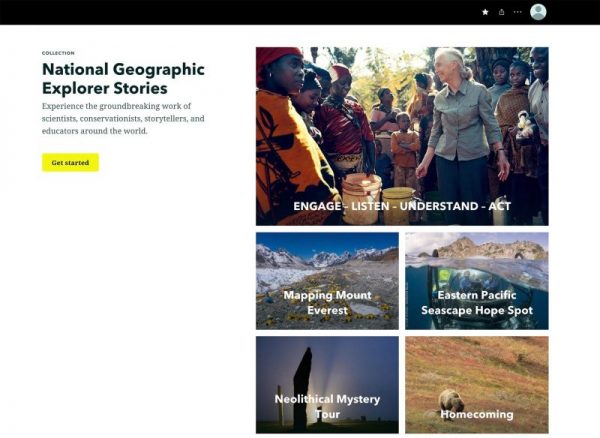This screenshot has width=600, height=438.
Task: Open the share icon in header
Action: pos(501,12)
